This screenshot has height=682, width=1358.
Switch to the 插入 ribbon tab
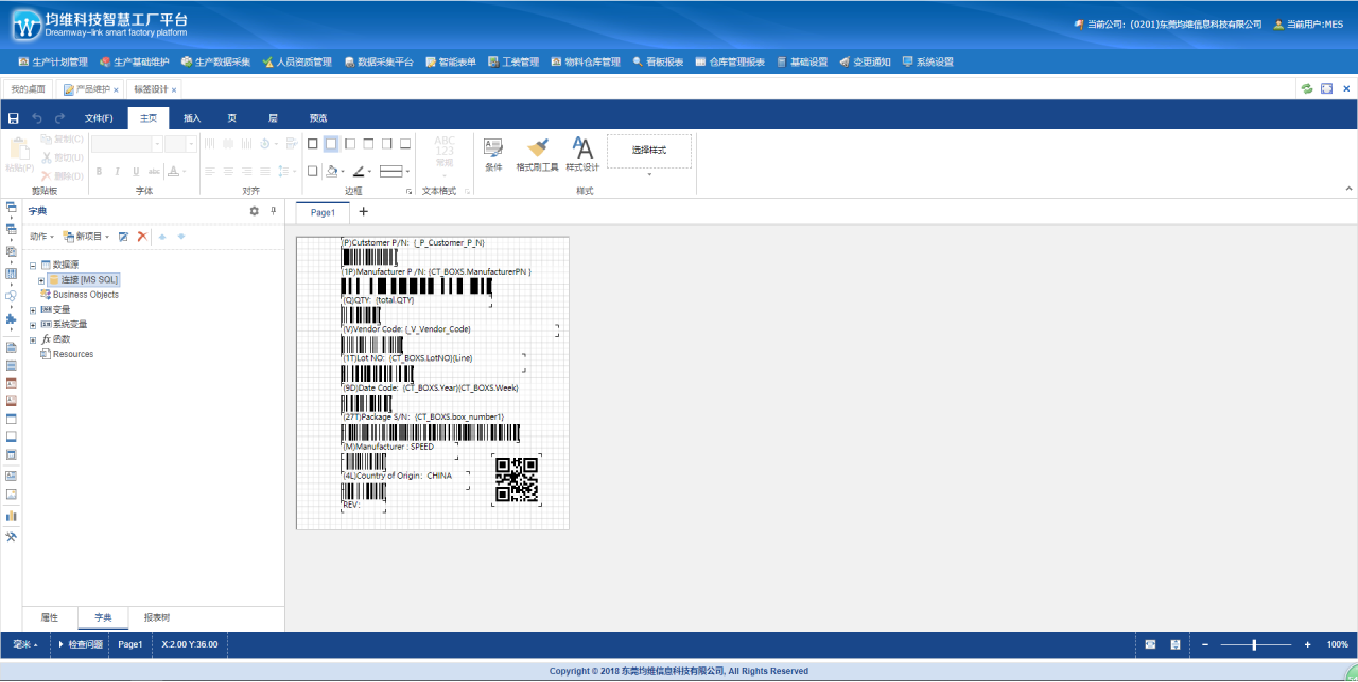click(x=192, y=118)
